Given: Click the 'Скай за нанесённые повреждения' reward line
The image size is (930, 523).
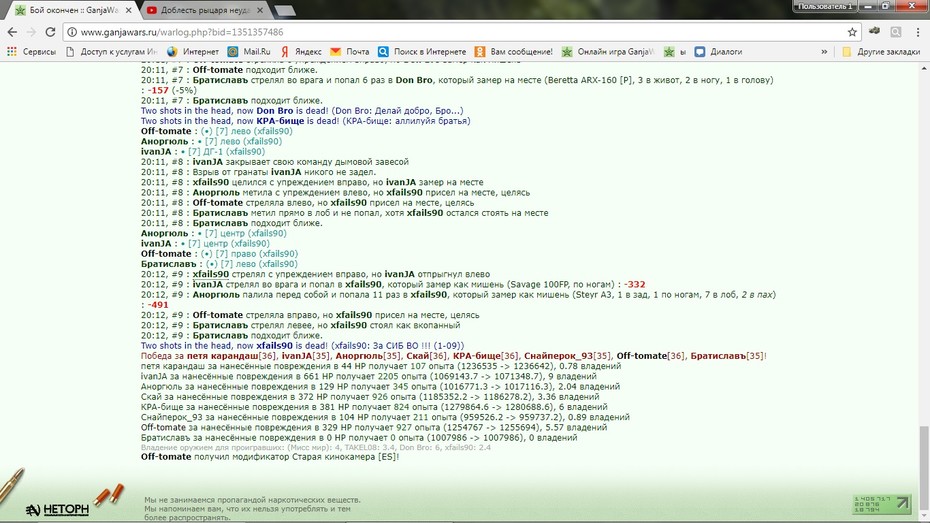Looking at the screenshot, I should (370, 397).
